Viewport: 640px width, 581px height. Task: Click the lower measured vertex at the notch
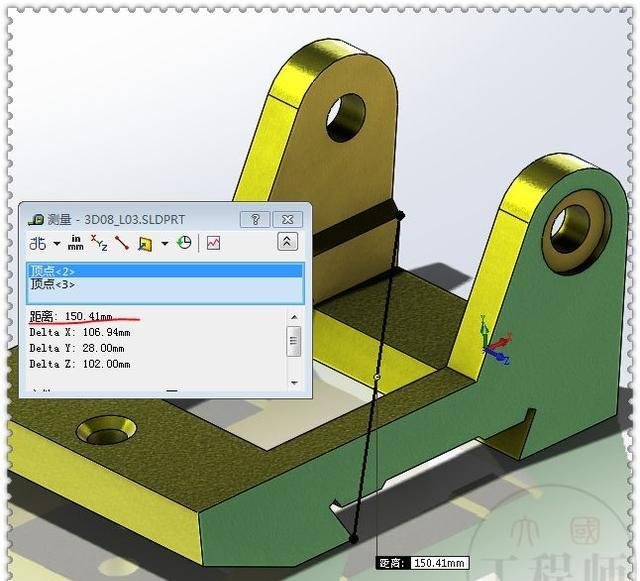pos(354,539)
